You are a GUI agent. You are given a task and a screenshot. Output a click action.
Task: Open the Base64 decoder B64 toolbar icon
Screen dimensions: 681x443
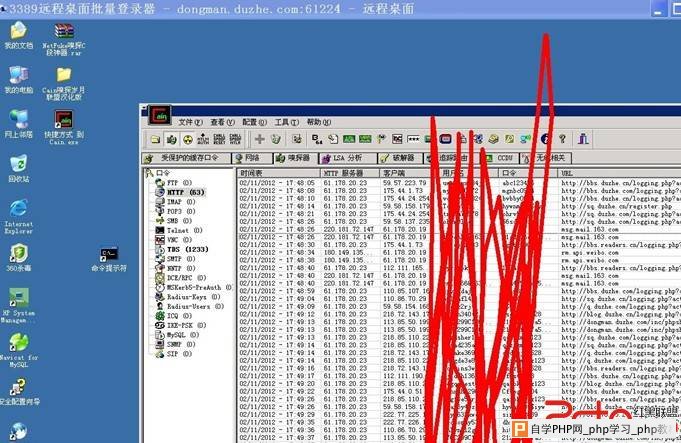pyautogui.click(x=317, y=139)
